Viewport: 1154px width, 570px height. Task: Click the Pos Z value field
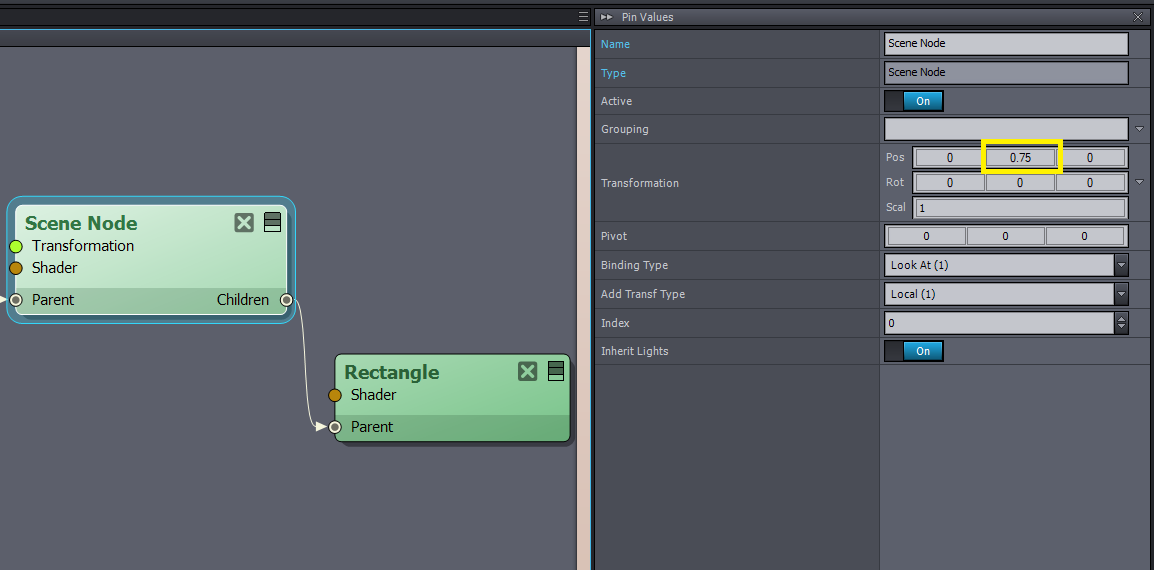[1090, 158]
